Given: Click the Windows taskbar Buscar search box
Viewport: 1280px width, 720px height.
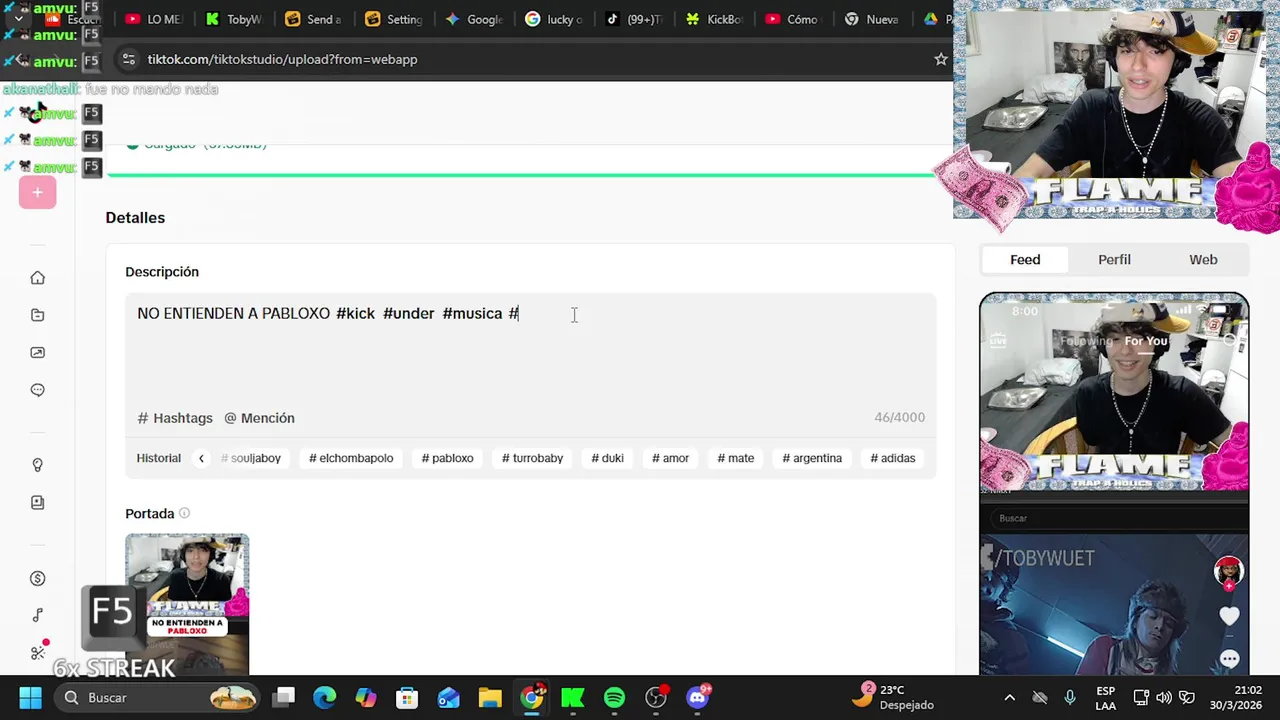Looking at the screenshot, I should [x=156, y=697].
